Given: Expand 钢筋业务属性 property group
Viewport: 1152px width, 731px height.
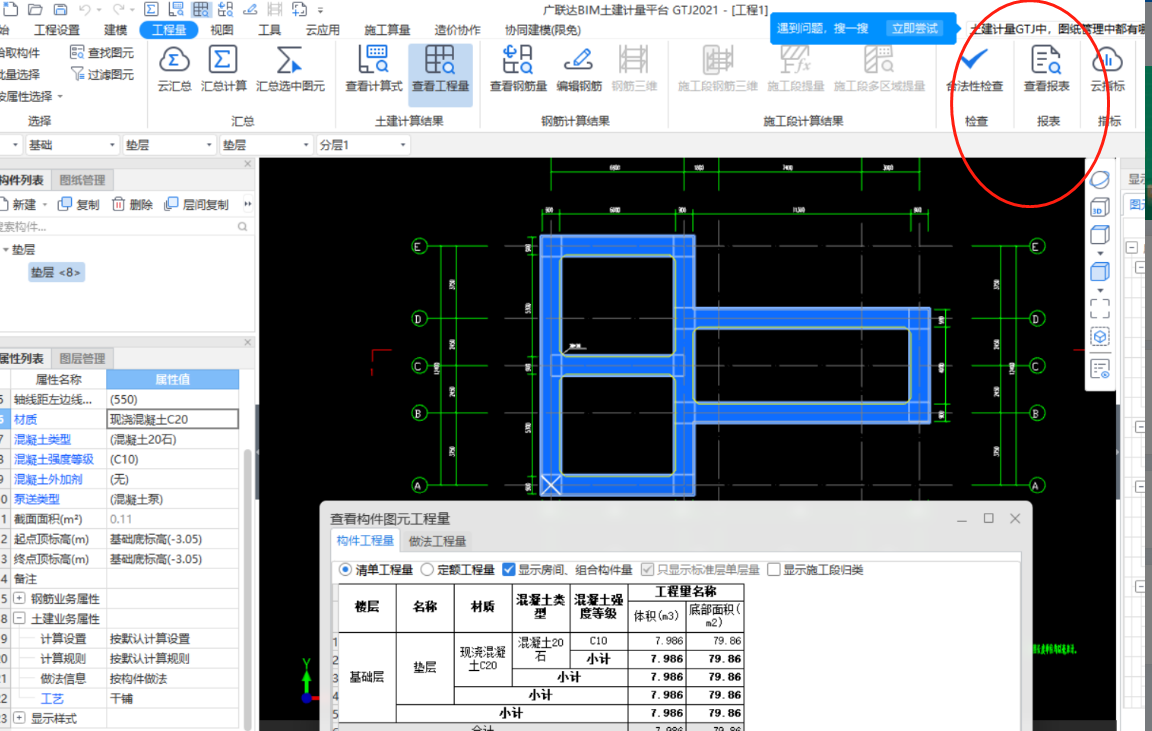Looking at the screenshot, I should tap(19, 599).
